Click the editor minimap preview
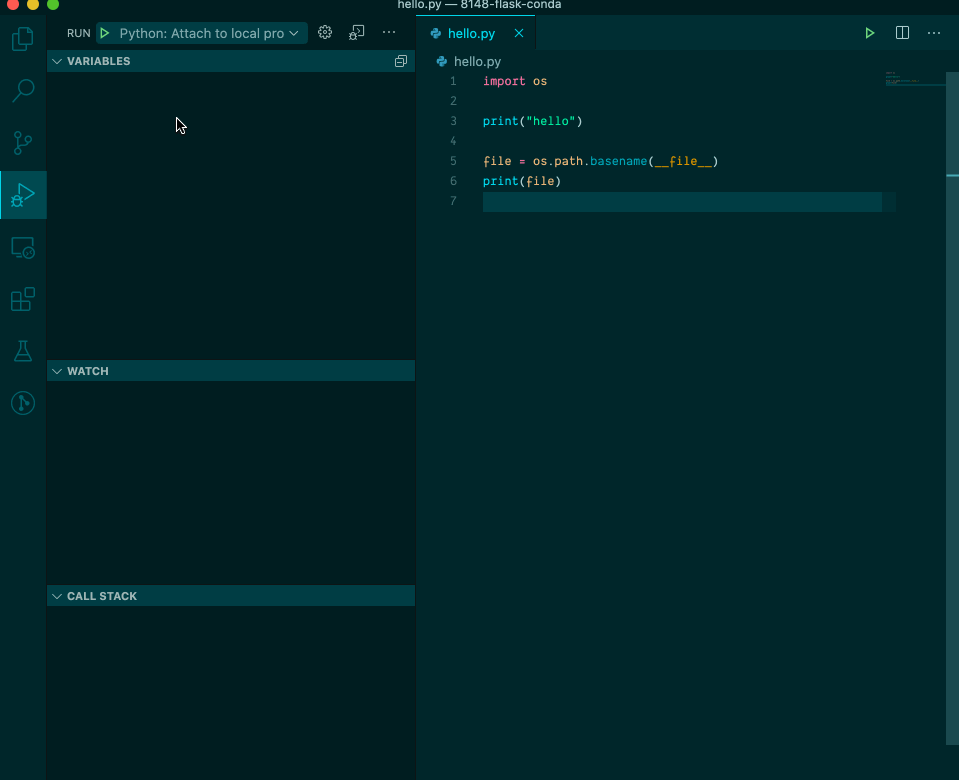The height and width of the screenshot is (780, 959). click(914, 80)
